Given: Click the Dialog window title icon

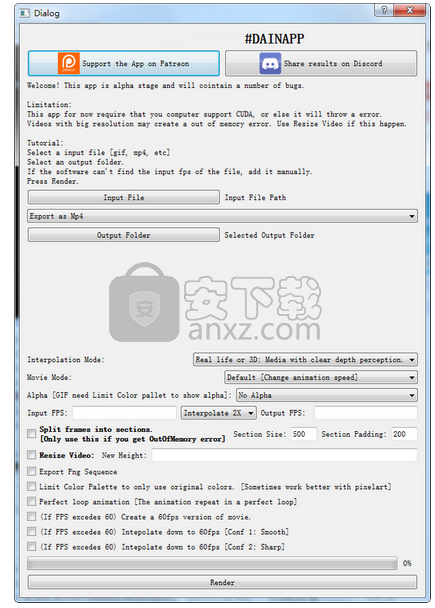Looking at the screenshot, I should (25, 14).
